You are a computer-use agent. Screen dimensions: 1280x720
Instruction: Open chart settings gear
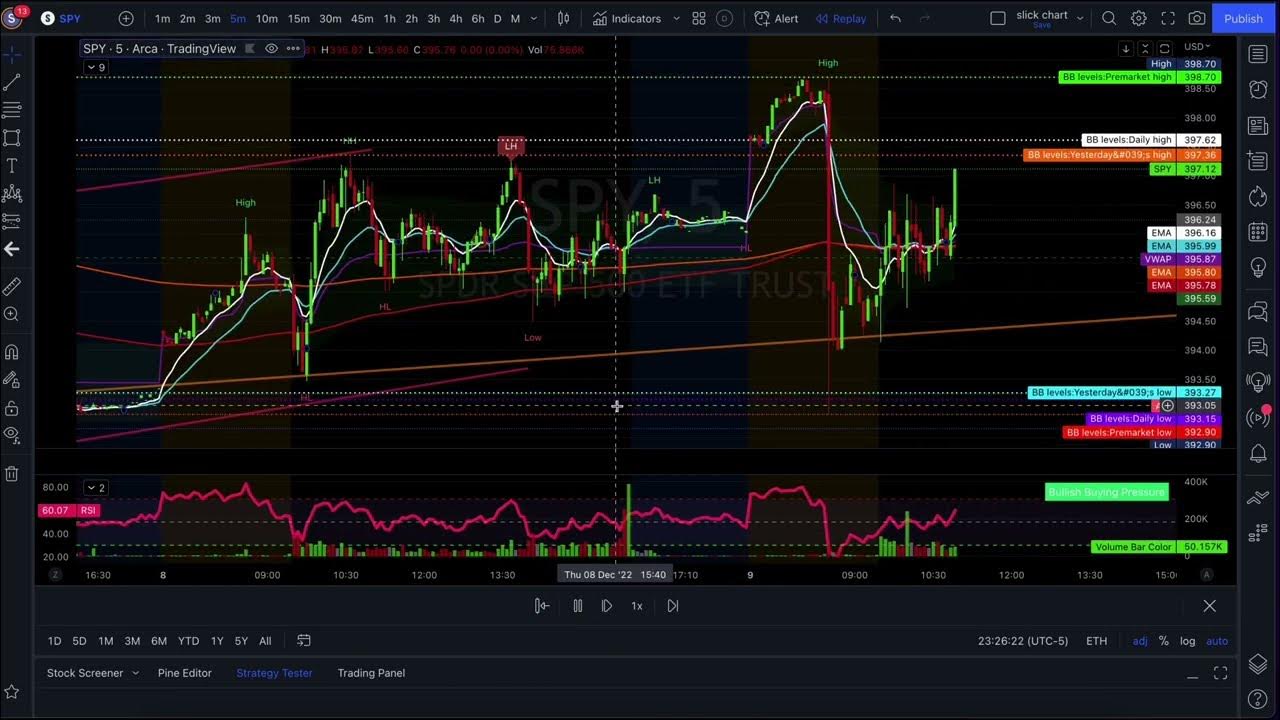click(x=1138, y=18)
